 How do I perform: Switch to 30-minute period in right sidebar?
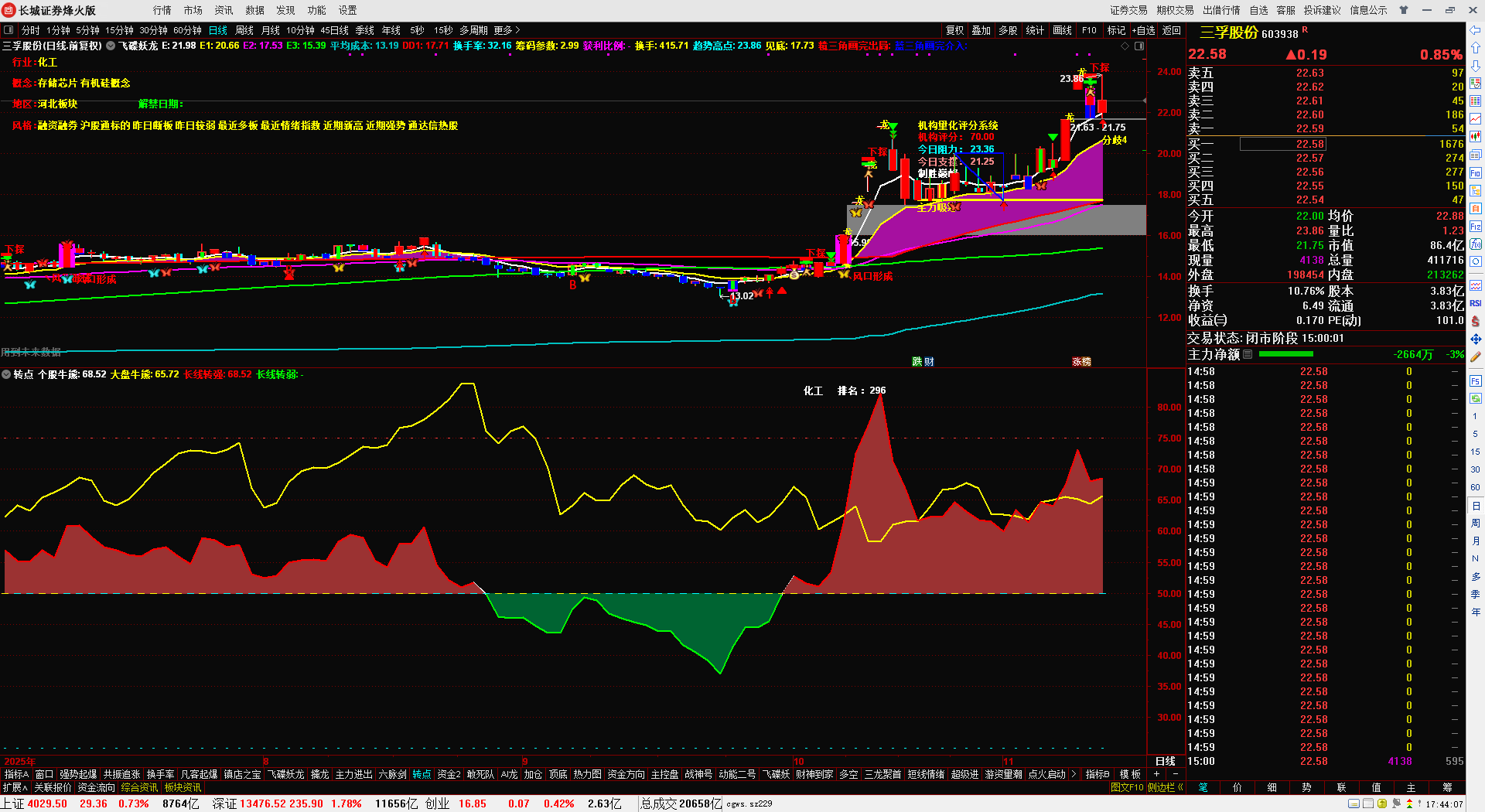(x=1475, y=469)
